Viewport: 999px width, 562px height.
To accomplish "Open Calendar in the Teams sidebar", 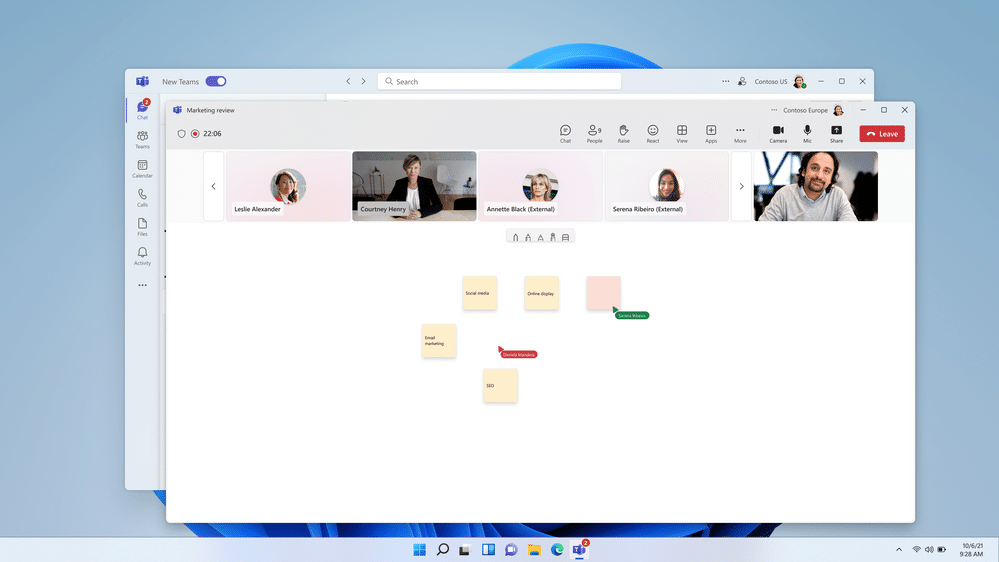I will (x=142, y=169).
